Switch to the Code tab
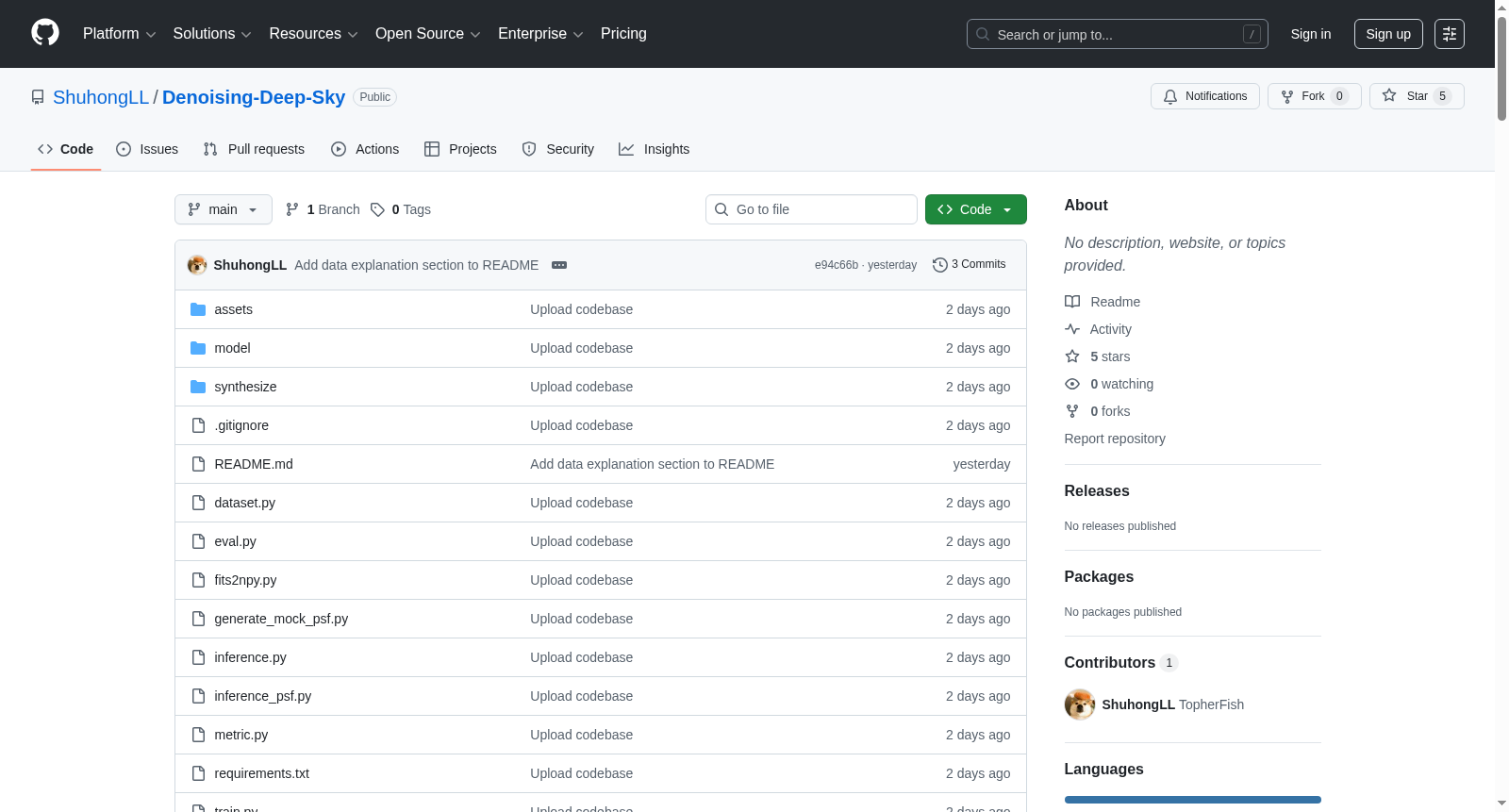This screenshot has width=1509, height=812. 66,149
